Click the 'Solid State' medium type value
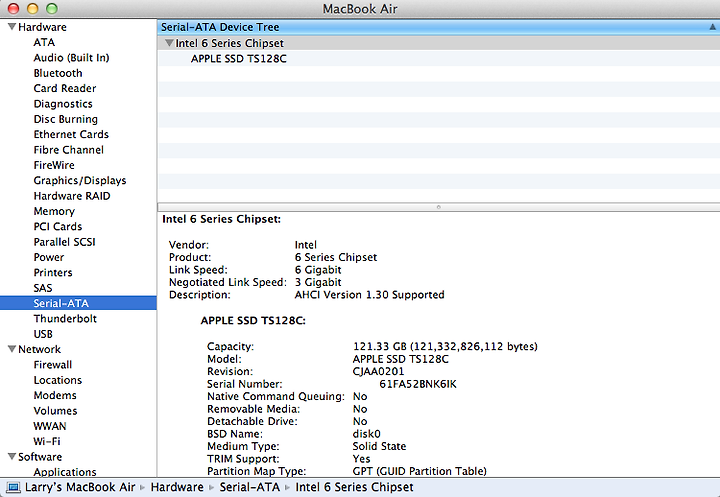Viewport: 720px width, 497px height. coord(379,446)
